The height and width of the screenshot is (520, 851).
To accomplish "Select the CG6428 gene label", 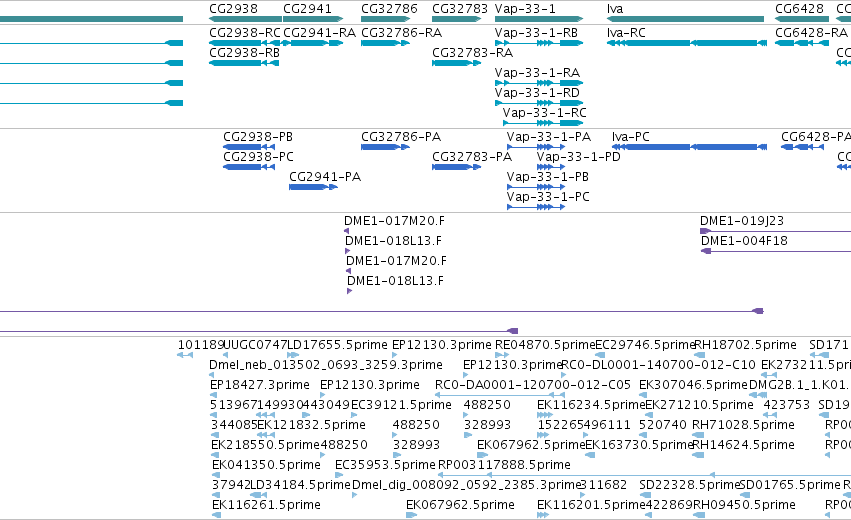I will coord(799,9).
